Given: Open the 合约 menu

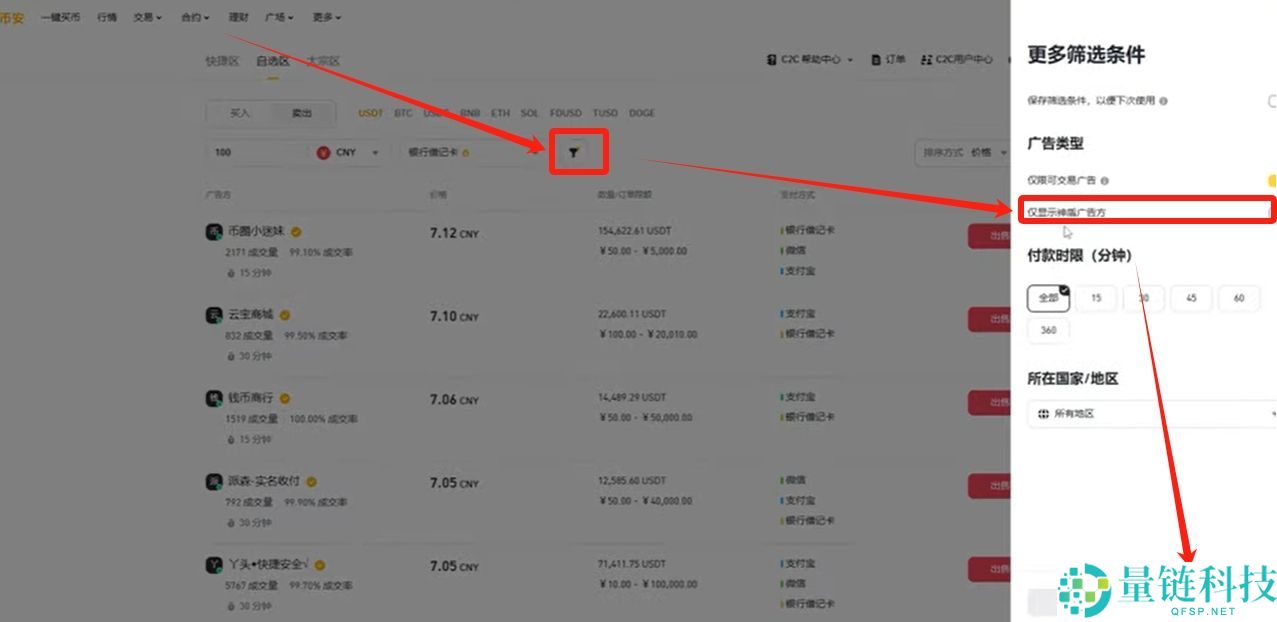Looking at the screenshot, I should pos(192,17).
